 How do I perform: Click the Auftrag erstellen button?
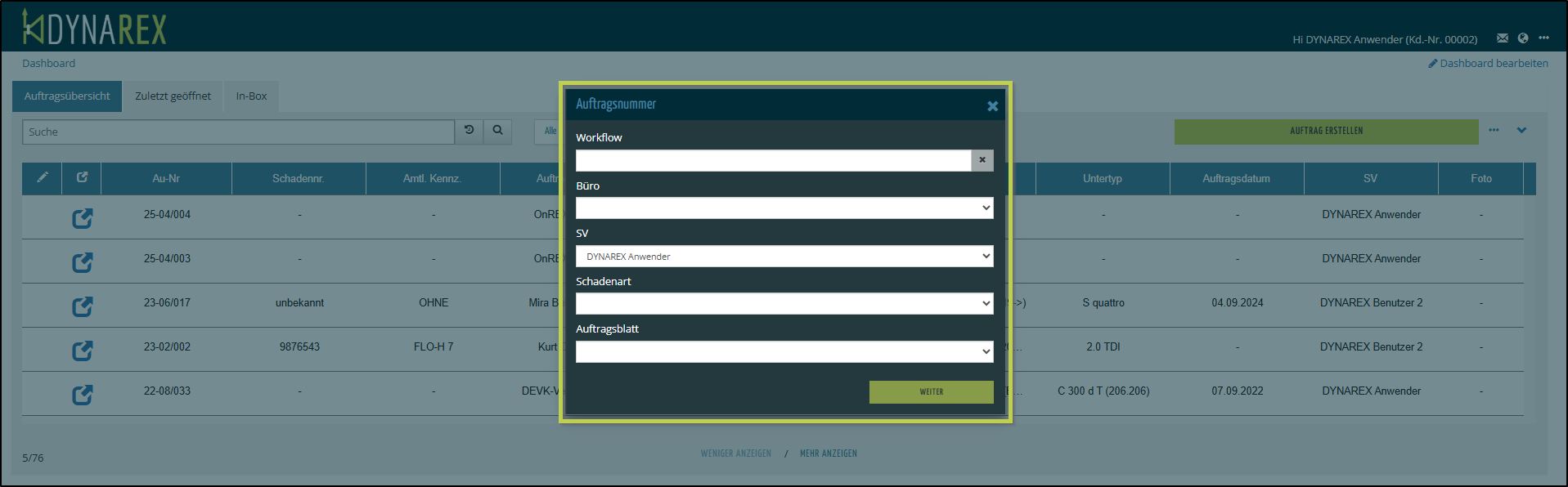tap(1326, 132)
